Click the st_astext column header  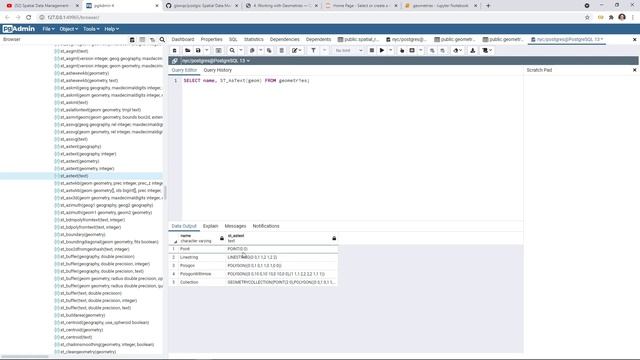pos(282,238)
